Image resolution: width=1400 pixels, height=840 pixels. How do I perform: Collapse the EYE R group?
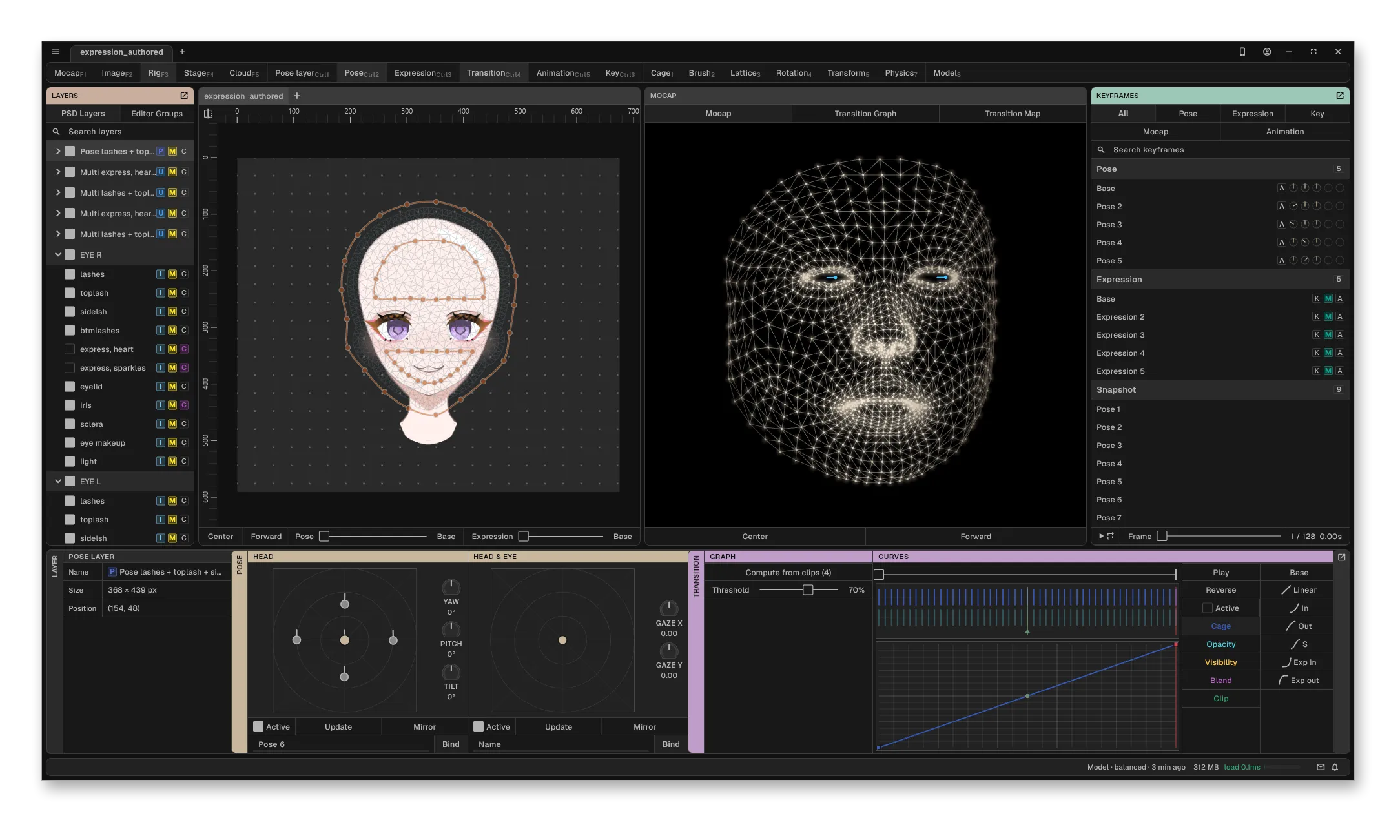(58, 254)
